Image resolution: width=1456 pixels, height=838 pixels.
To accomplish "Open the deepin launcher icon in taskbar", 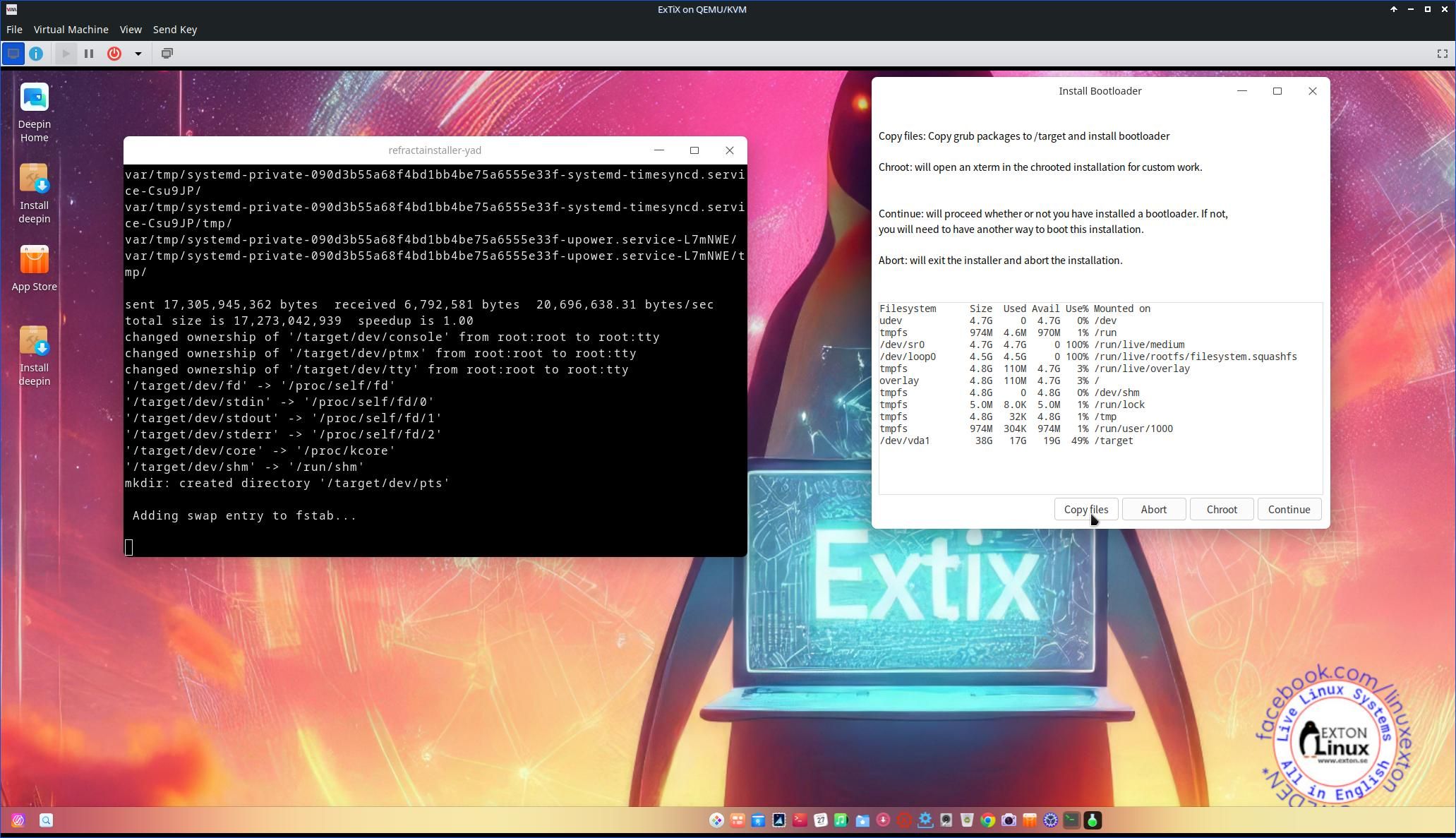I will click(18, 820).
